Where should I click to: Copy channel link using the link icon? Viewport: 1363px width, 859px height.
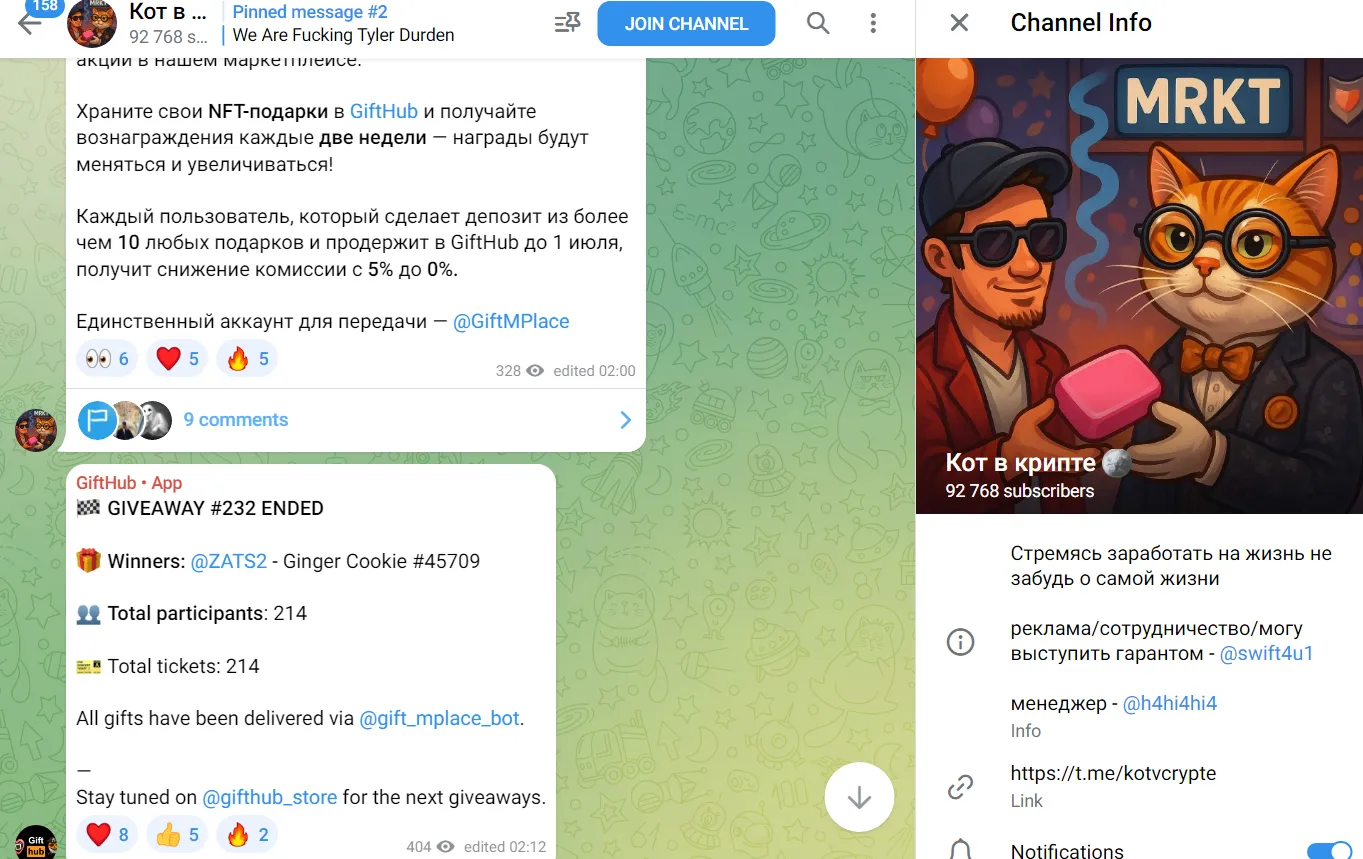click(x=960, y=787)
